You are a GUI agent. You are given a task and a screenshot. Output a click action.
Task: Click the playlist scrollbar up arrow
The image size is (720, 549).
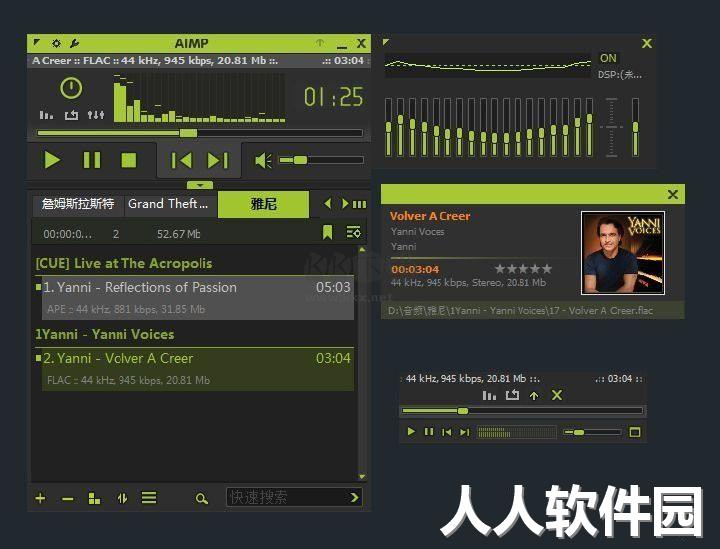tap(362, 250)
